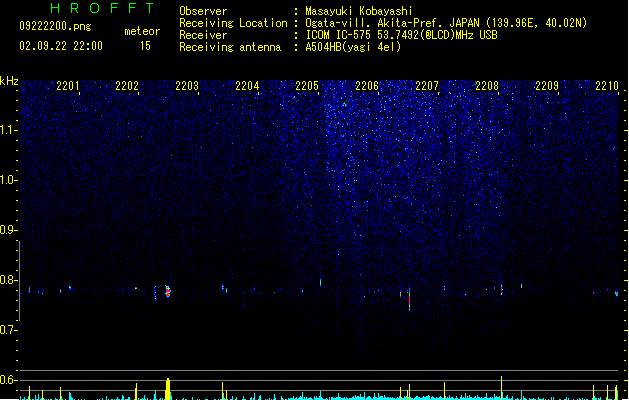Click the 2209 time marker
This screenshot has width=629, height=400.
[547, 85]
